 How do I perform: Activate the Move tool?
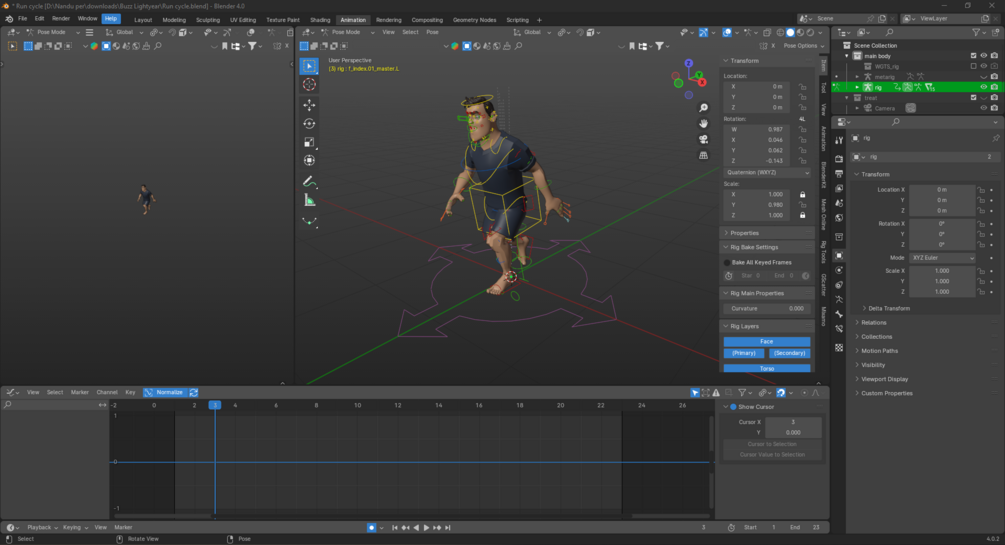pyautogui.click(x=310, y=105)
